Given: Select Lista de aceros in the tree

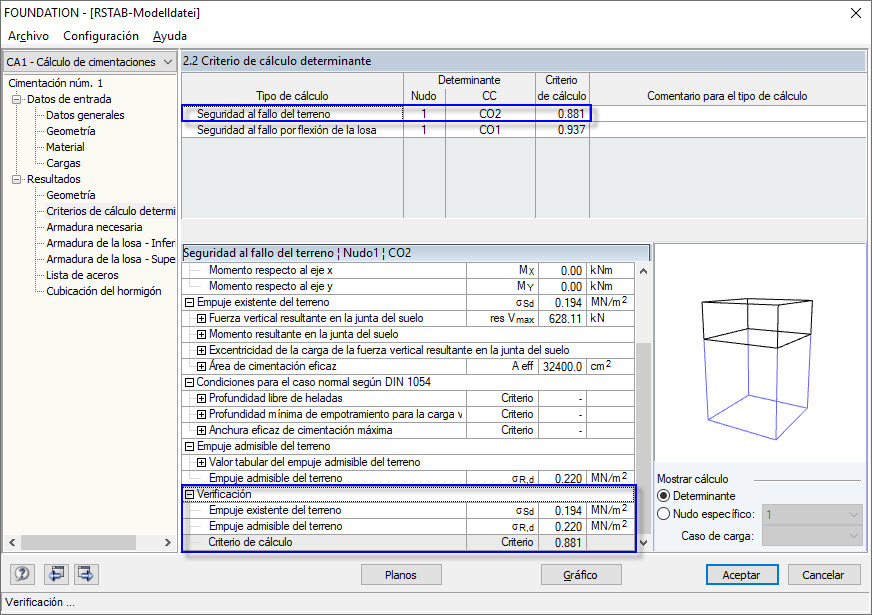Looking at the screenshot, I should [82, 275].
